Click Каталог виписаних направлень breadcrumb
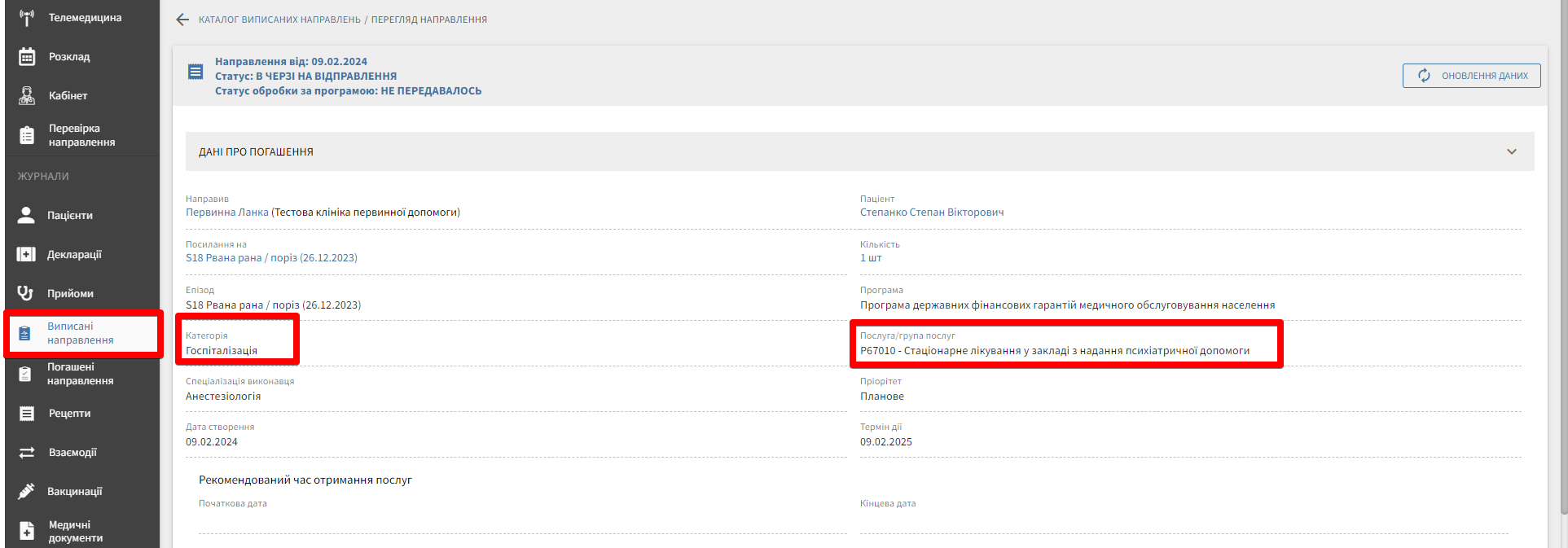 pyautogui.click(x=279, y=20)
